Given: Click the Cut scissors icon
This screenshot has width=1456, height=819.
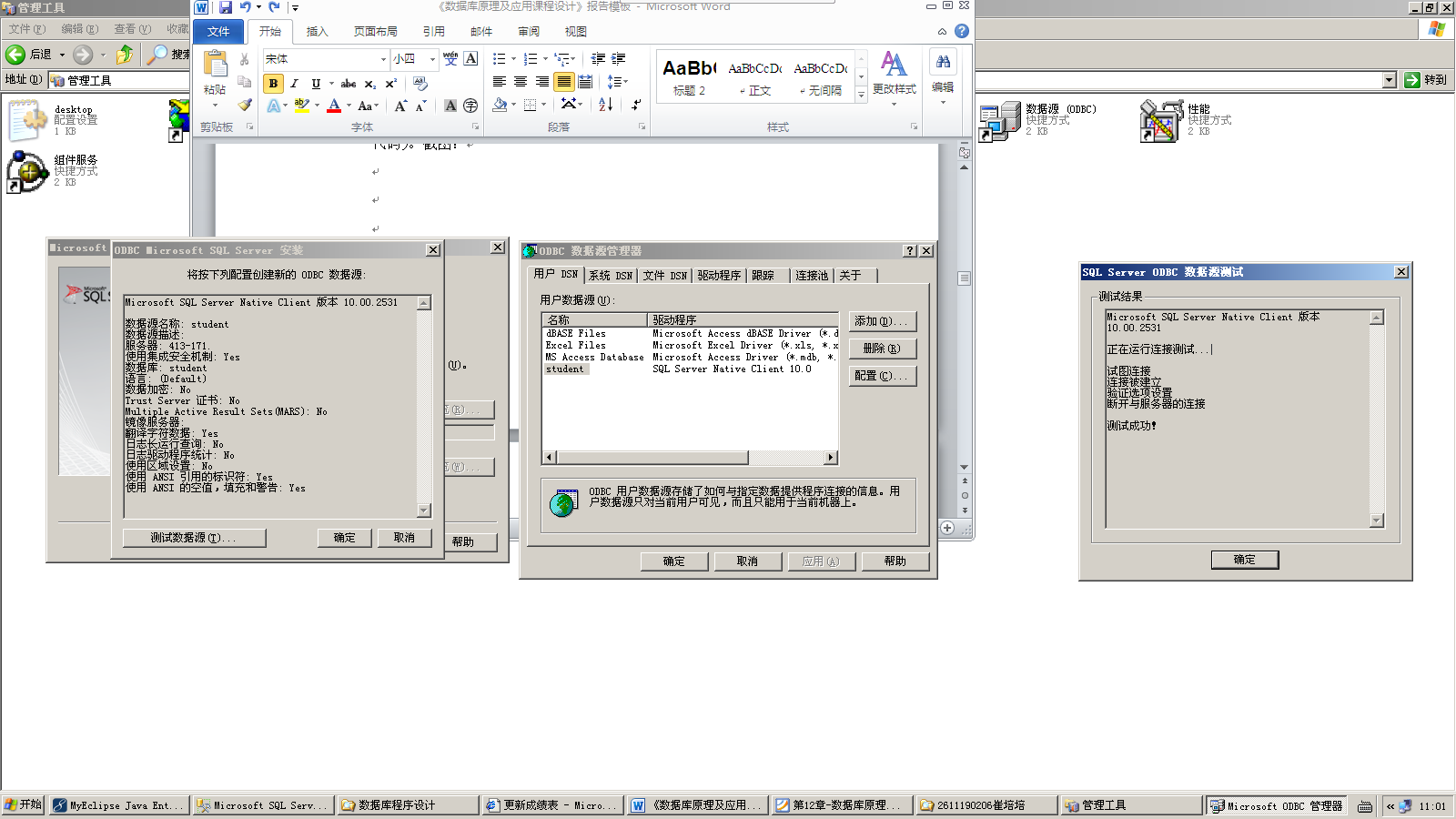Looking at the screenshot, I should pyautogui.click(x=244, y=59).
